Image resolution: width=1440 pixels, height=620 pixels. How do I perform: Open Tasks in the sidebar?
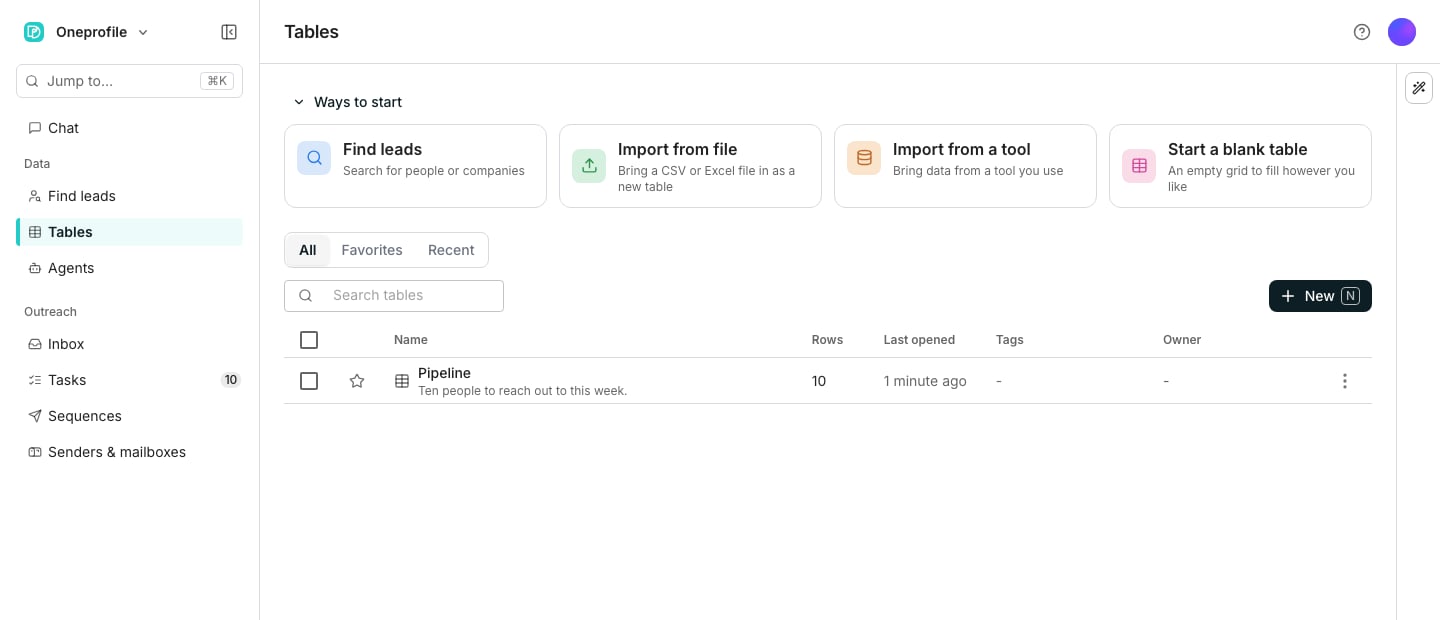129,380
